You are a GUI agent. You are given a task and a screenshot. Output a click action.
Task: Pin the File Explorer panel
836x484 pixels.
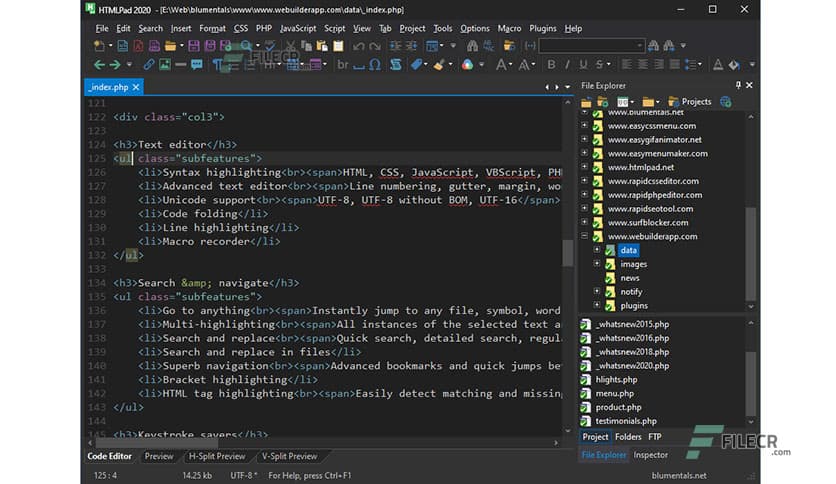click(738, 86)
